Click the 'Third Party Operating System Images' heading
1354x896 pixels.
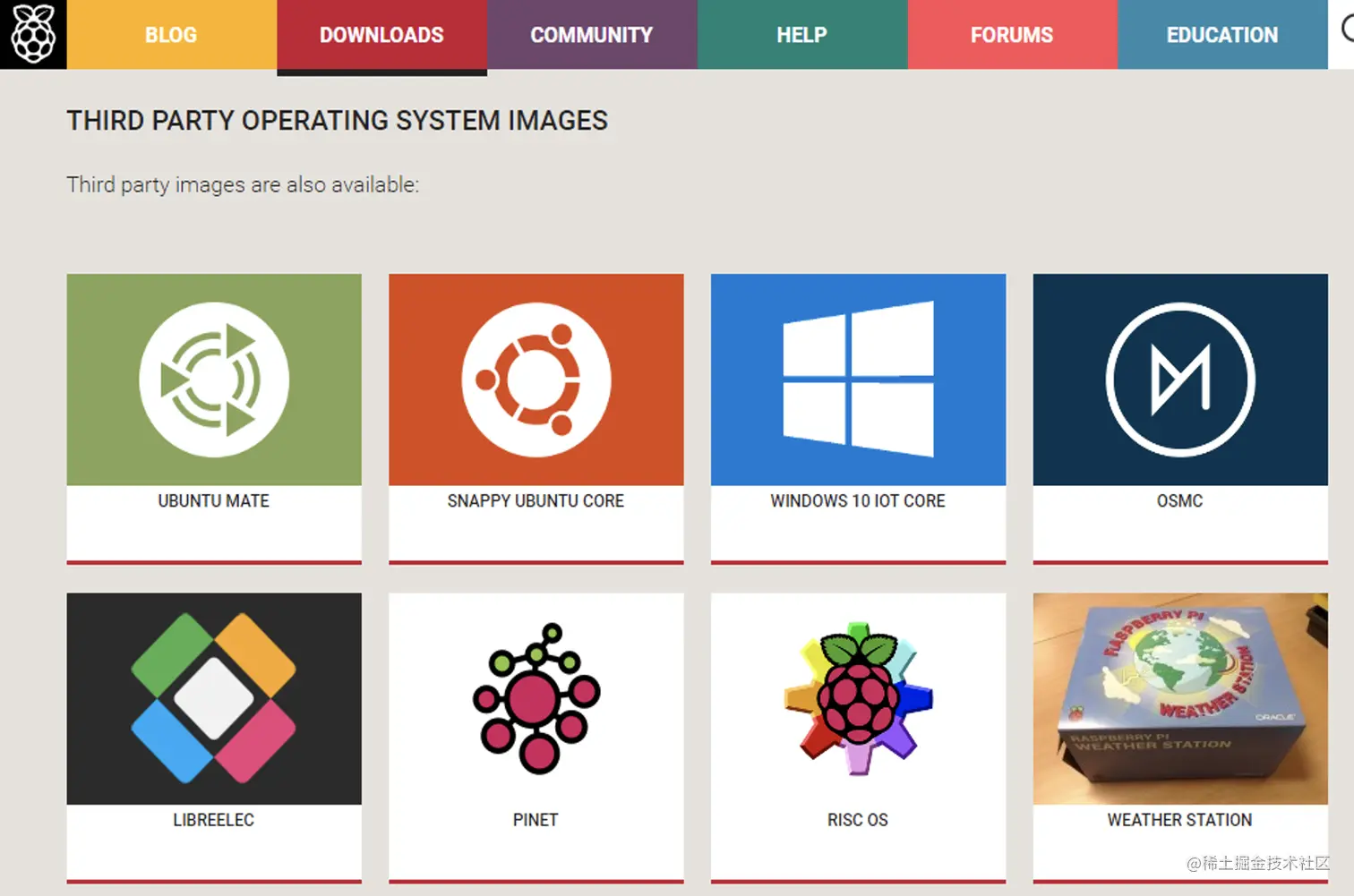[x=338, y=121]
